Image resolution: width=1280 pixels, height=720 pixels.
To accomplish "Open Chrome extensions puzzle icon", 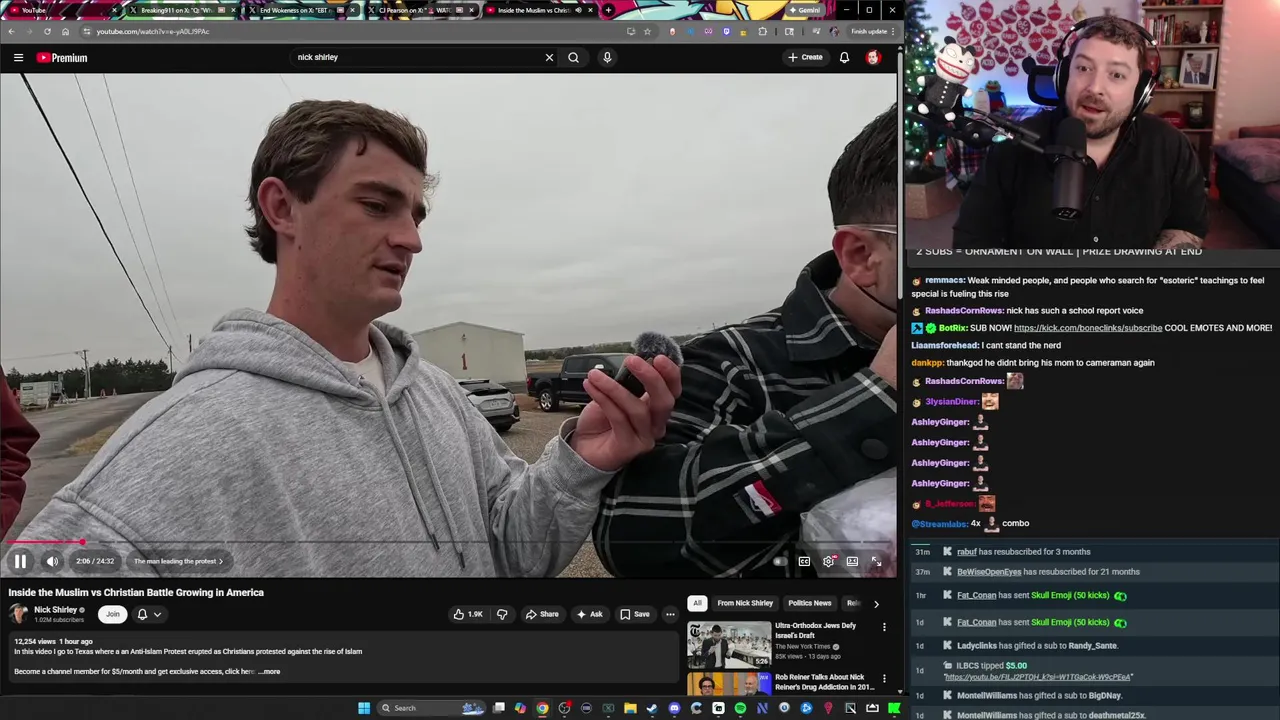I will pos(762,31).
